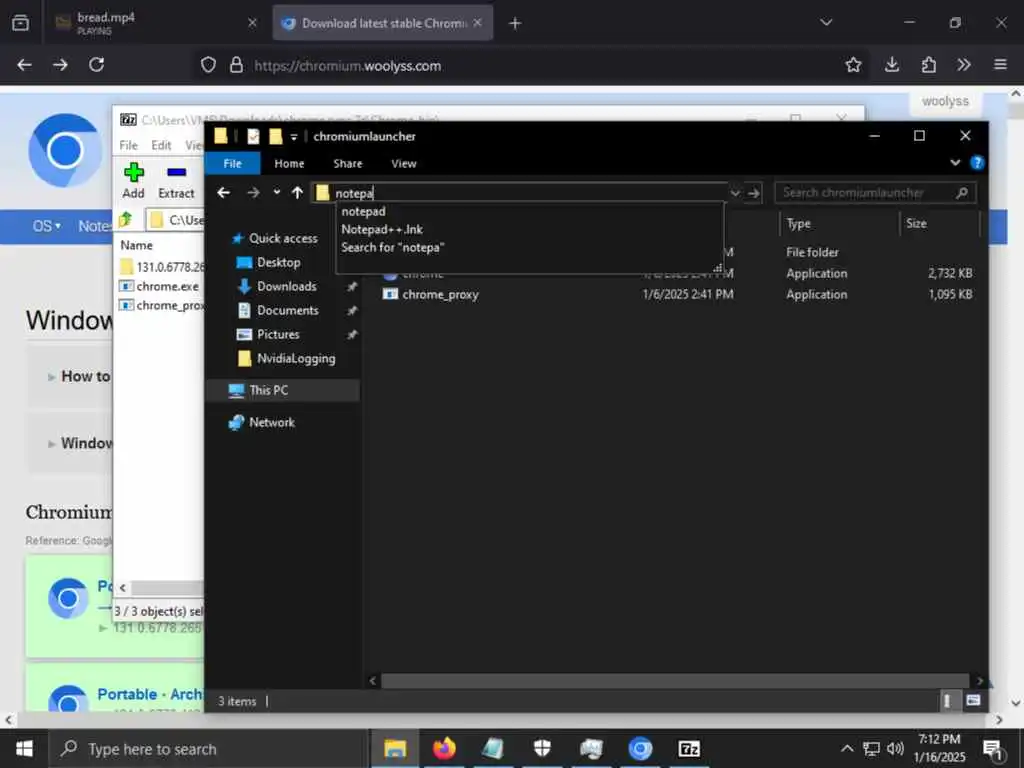Open a new browser tab

(515, 24)
